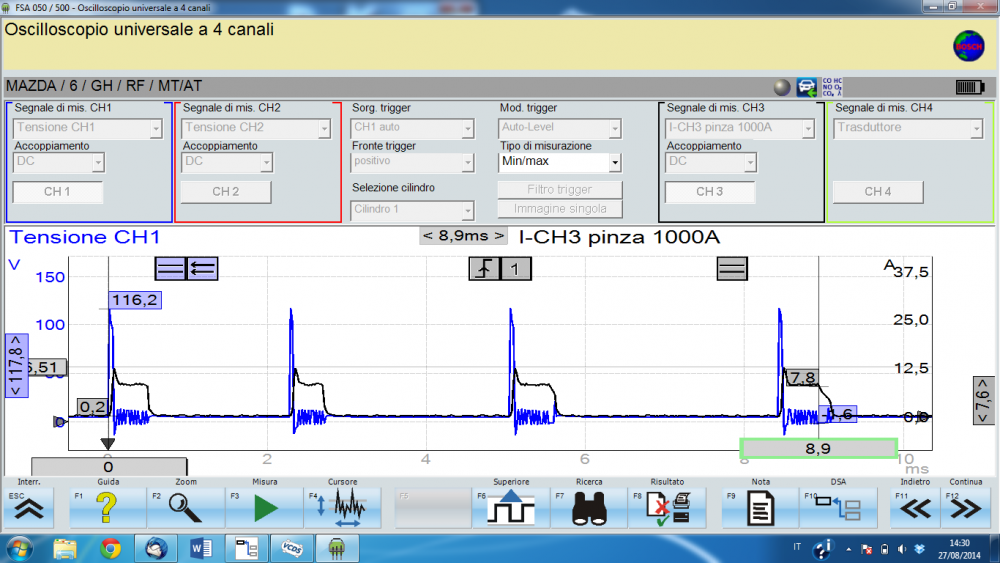Click the rising edge trigger icon
The height and width of the screenshot is (563, 1000).
(x=484, y=268)
